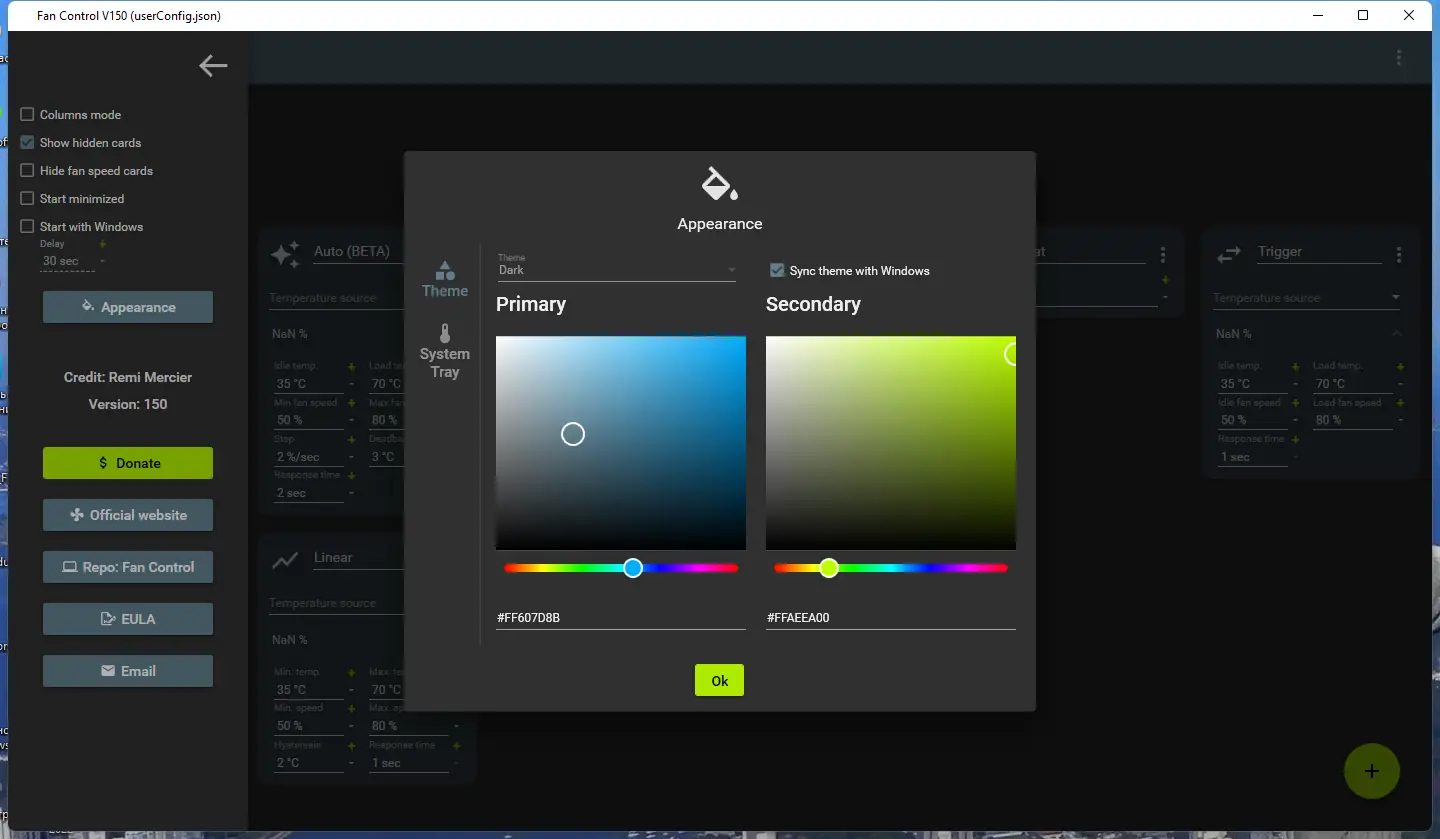Click the Trigger card name field
This screenshot has height=839, width=1440.
1319,252
